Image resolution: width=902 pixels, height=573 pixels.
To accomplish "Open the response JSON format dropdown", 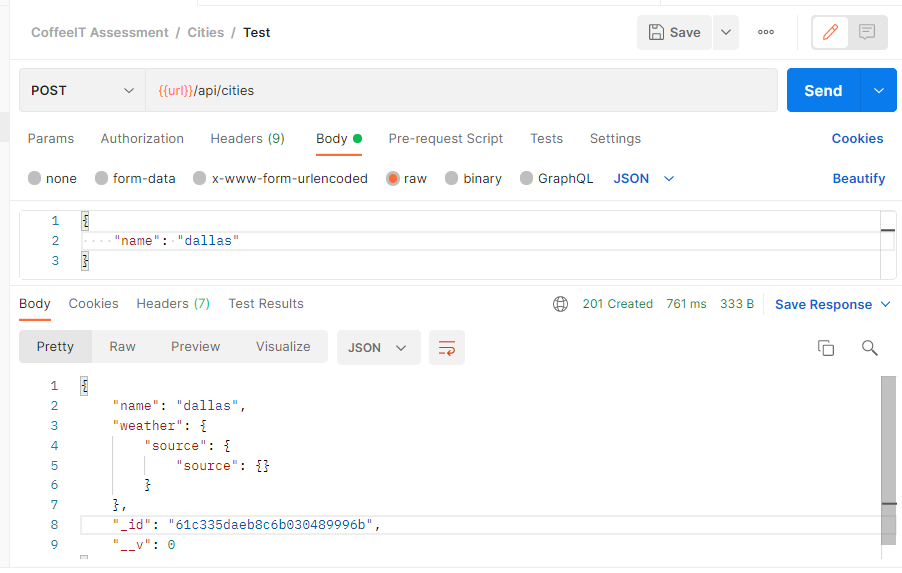I will click(x=379, y=347).
